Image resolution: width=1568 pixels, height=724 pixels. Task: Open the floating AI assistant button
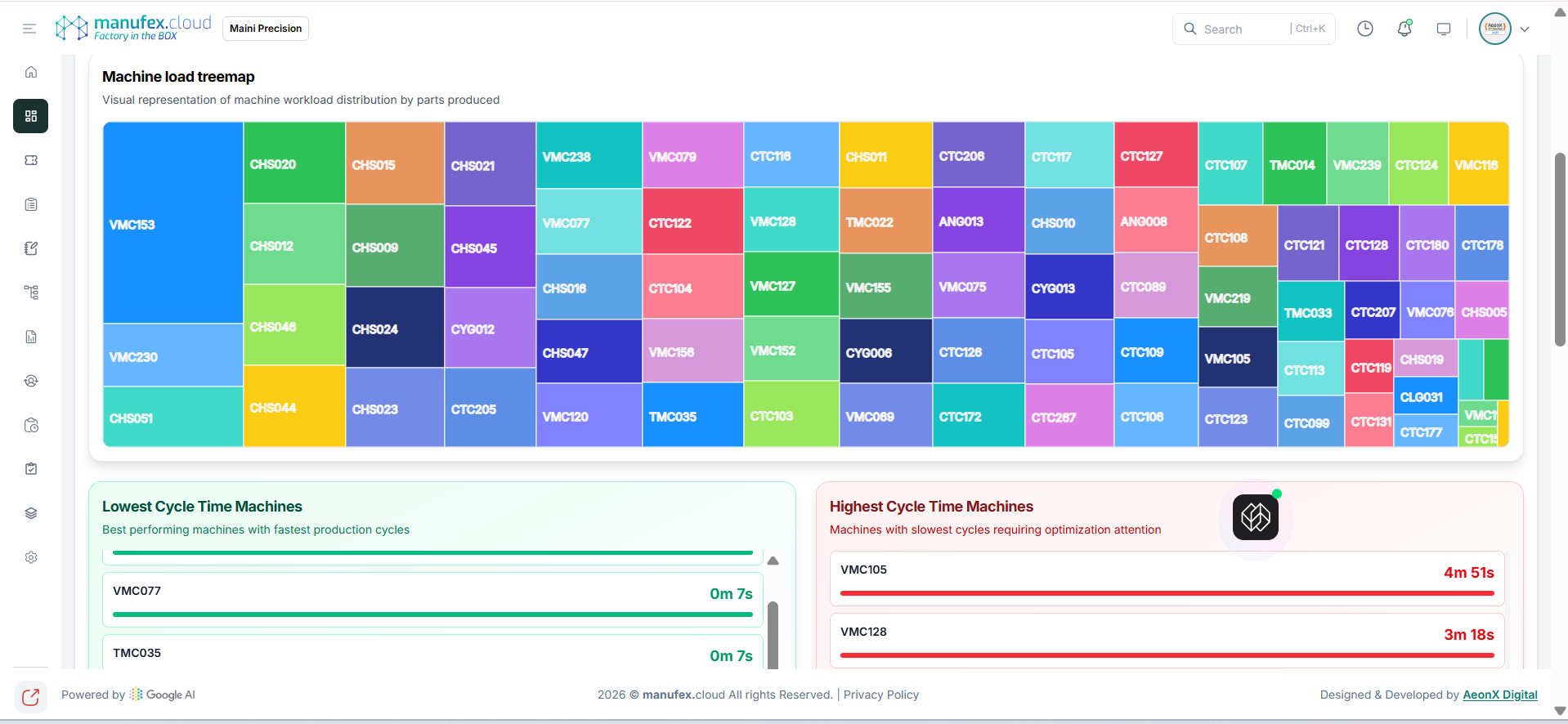point(1256,517)
